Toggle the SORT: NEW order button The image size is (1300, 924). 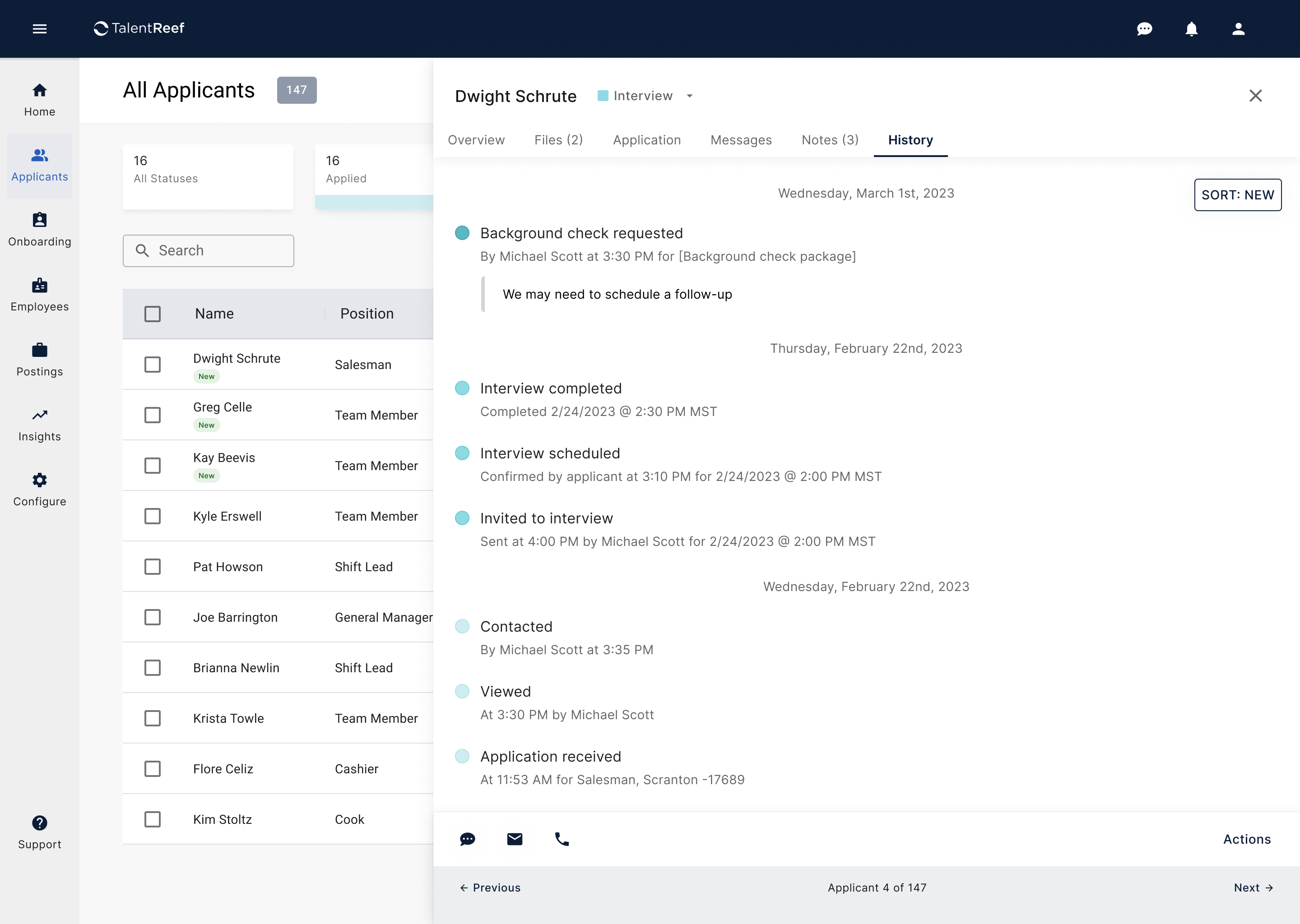coord(1237,195)
